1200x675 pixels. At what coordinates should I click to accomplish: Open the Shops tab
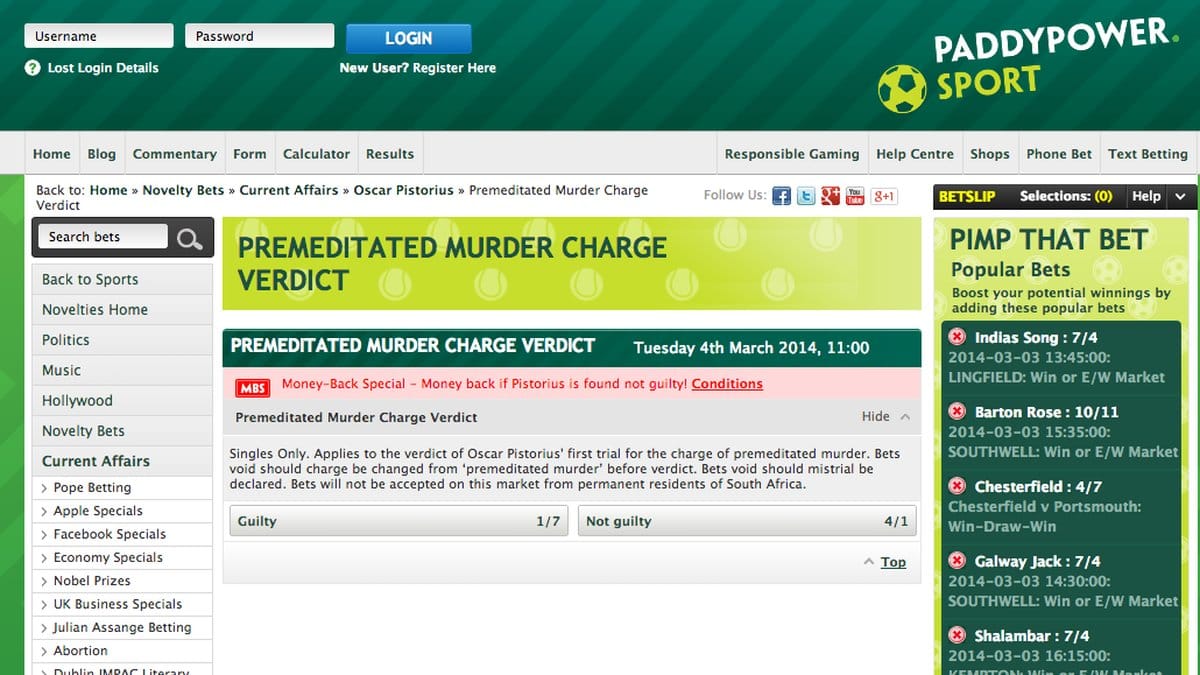[990, 154]
